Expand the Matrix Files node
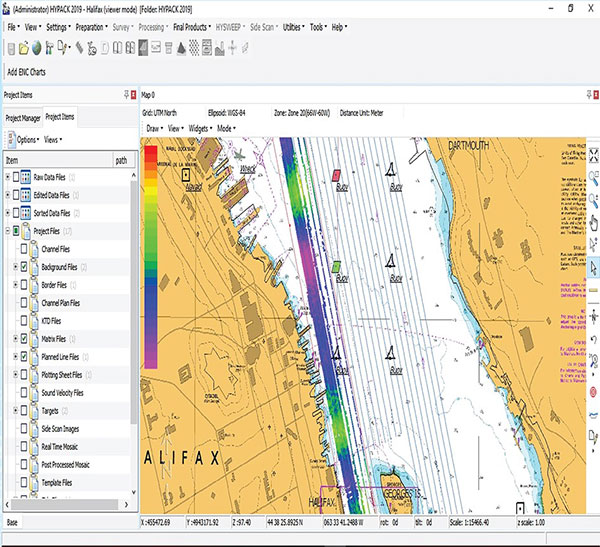The image size is (600, 547). point(15,339)
